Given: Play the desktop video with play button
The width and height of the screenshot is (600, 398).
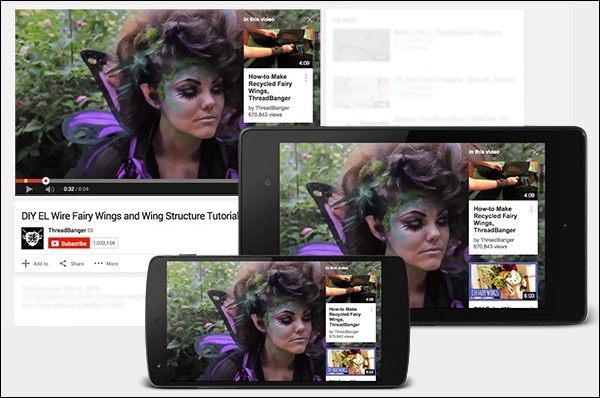Looking at the screenshot, I should click(29, 189).
